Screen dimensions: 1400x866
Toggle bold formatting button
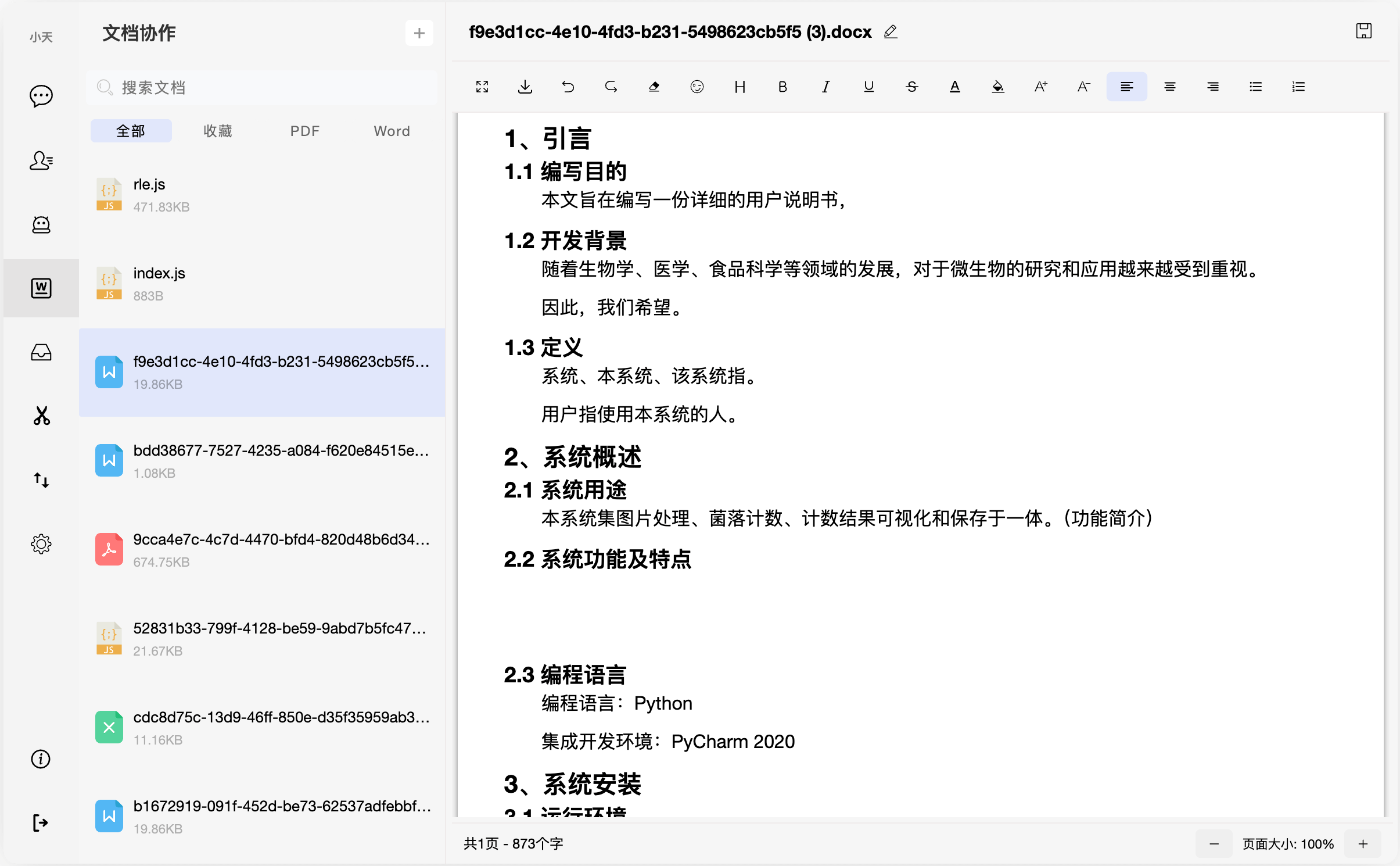tap(783, 87)
